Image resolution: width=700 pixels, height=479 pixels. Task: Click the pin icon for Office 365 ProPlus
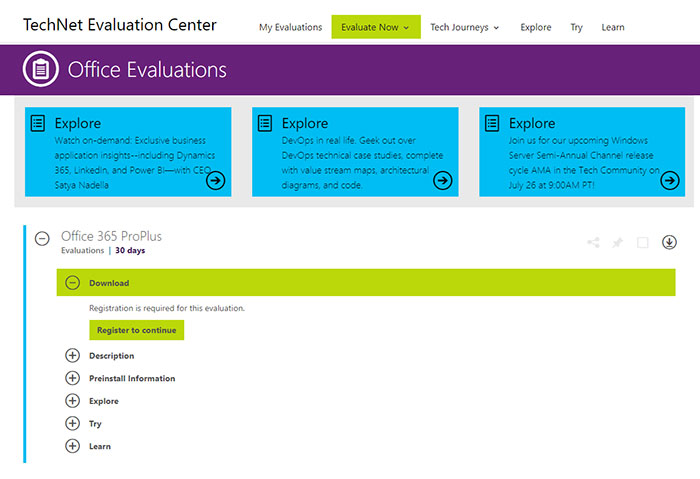617,242
